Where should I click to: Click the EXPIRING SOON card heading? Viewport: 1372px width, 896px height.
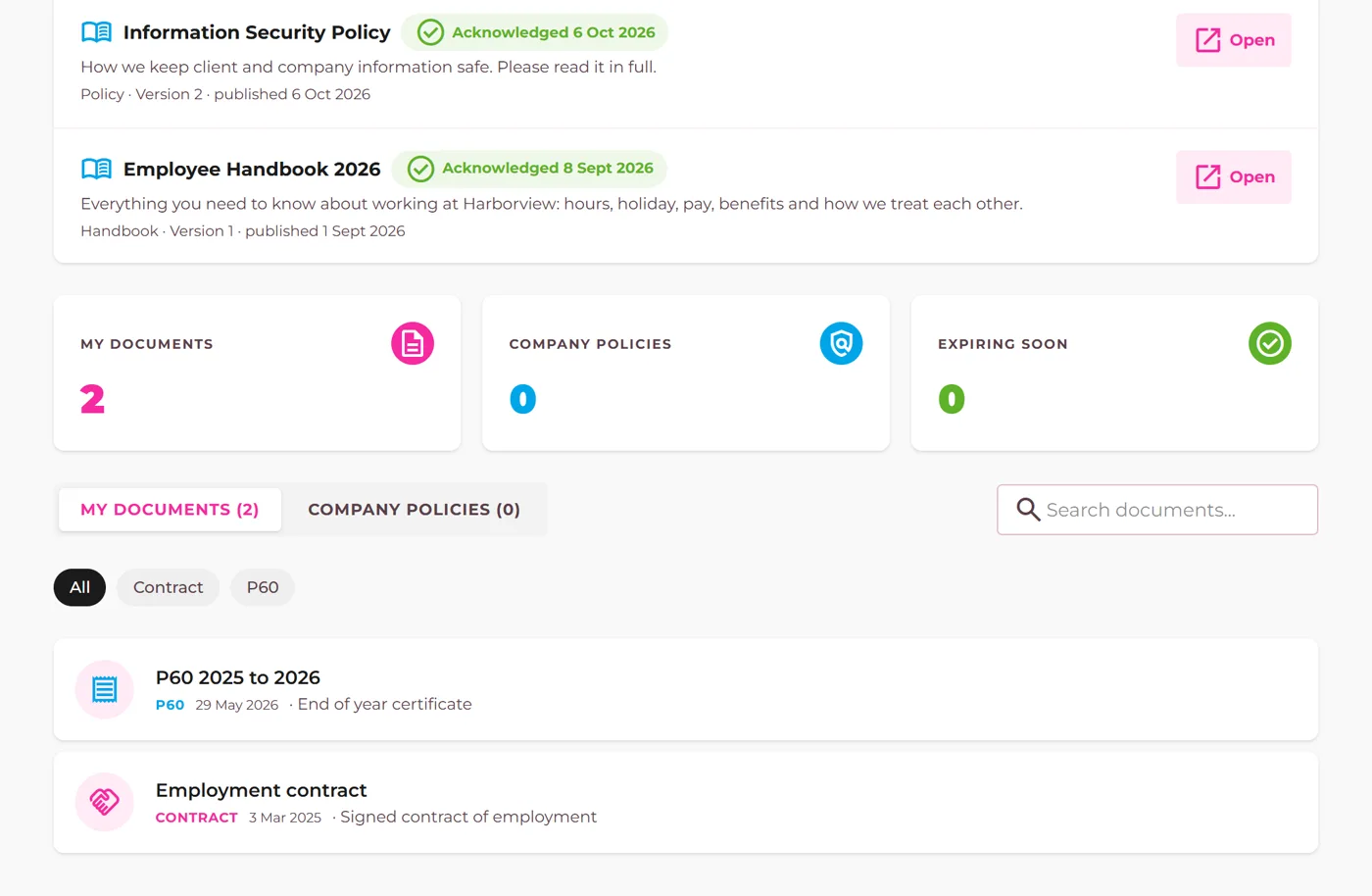tap(1003, 344)
